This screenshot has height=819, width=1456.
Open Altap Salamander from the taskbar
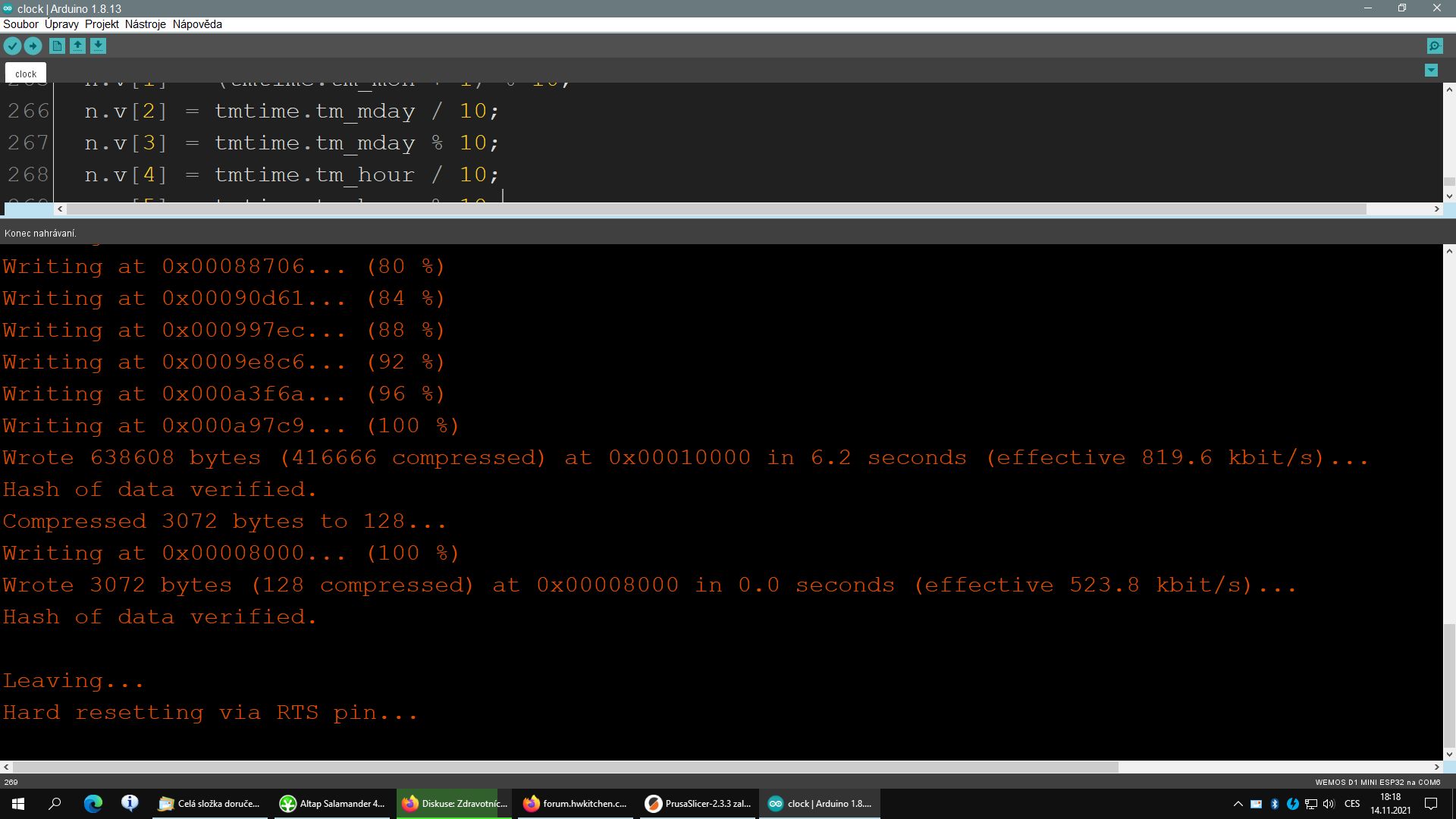click(332, 804)
